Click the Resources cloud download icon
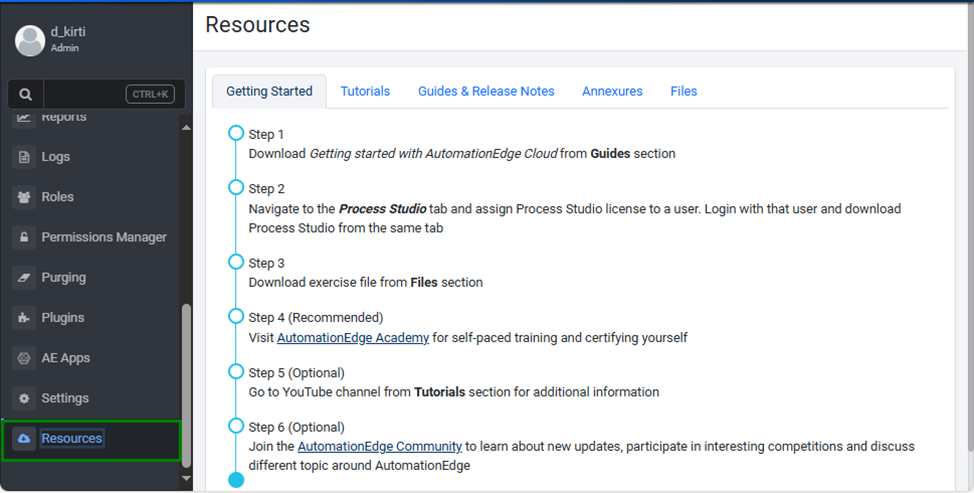 pyautogui.click(x=24, y=439)
